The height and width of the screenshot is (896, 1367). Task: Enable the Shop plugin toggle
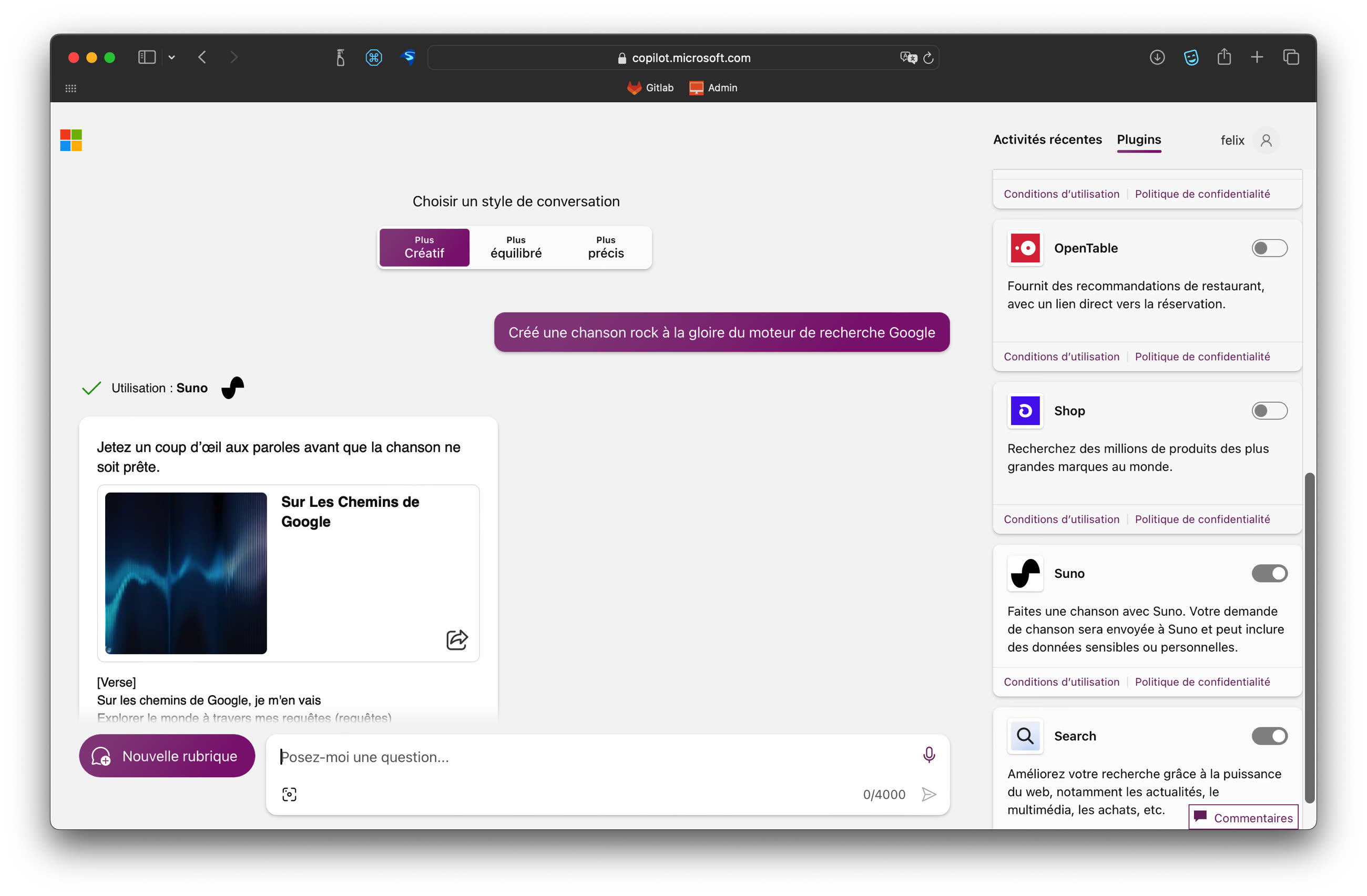click(x=1269, y=411)
